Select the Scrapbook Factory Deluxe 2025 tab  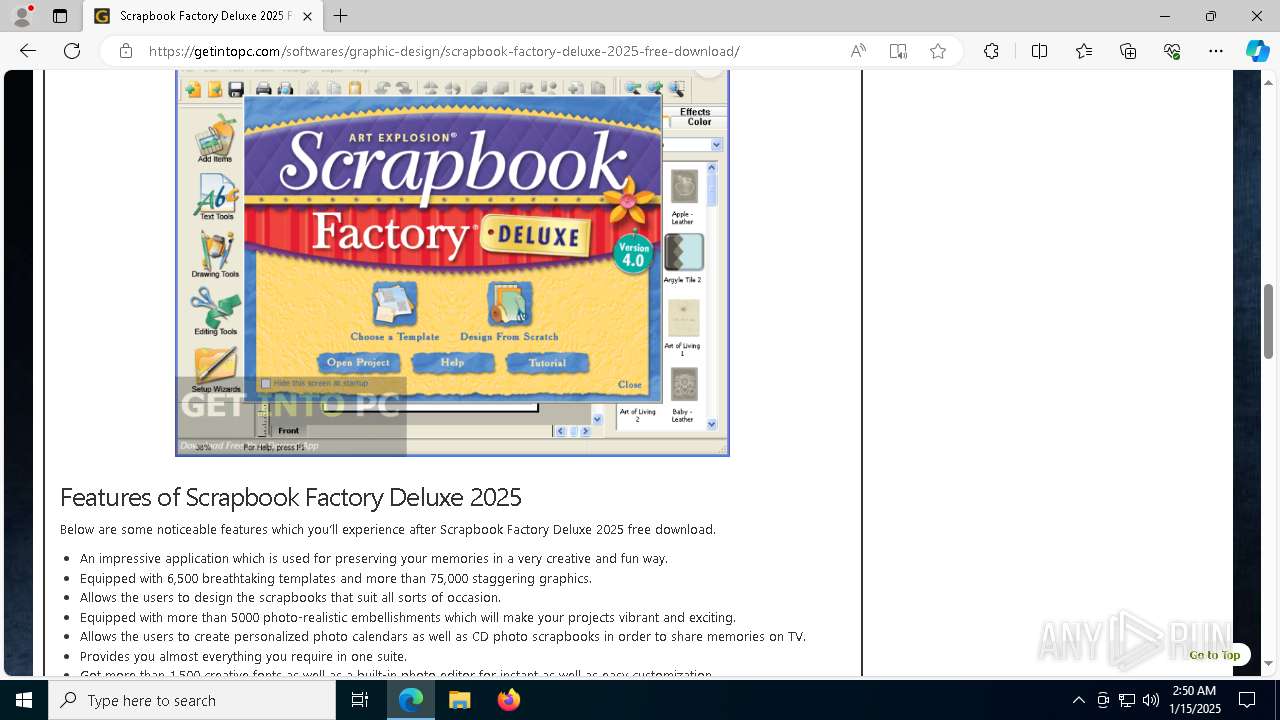pos(202,16)
